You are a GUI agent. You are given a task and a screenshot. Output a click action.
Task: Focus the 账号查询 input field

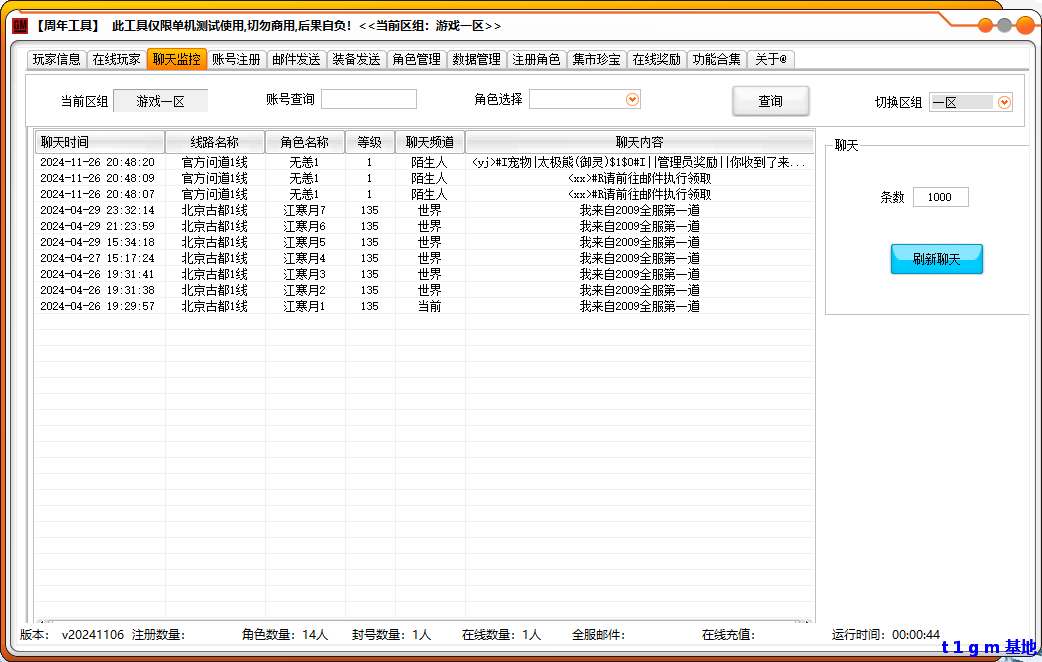(368, 99)
